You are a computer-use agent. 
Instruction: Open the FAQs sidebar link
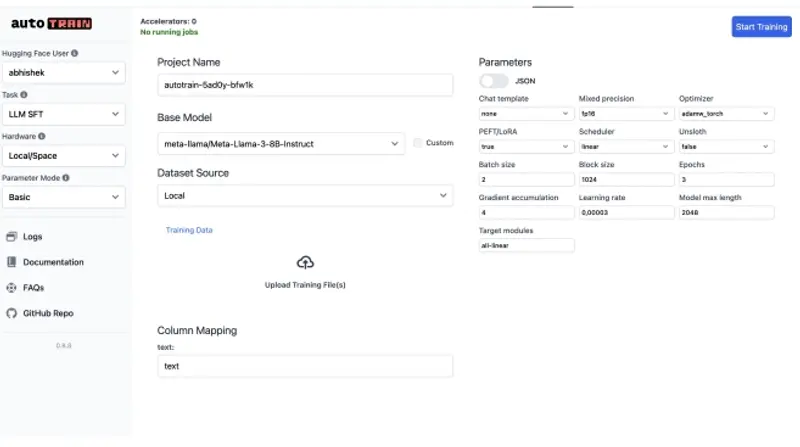coord(33,288)
